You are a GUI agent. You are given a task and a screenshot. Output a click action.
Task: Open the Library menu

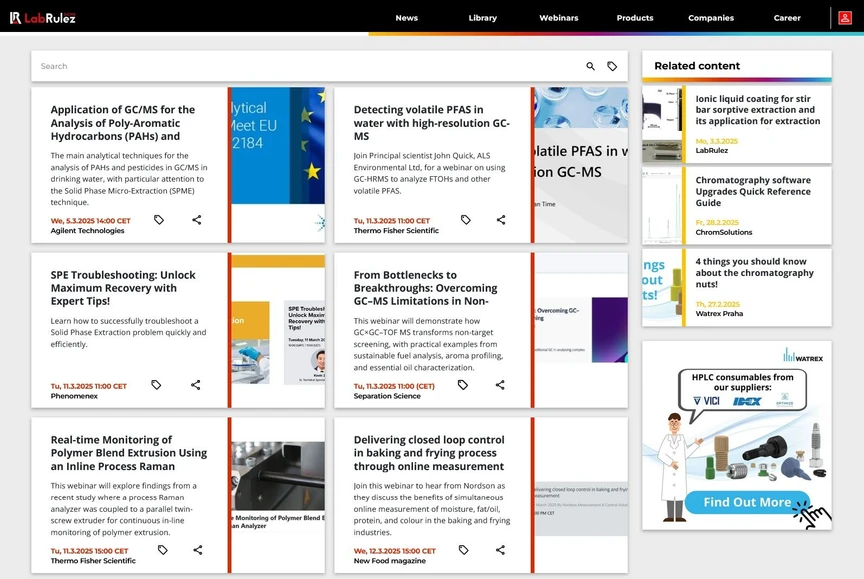pos(483,18)
